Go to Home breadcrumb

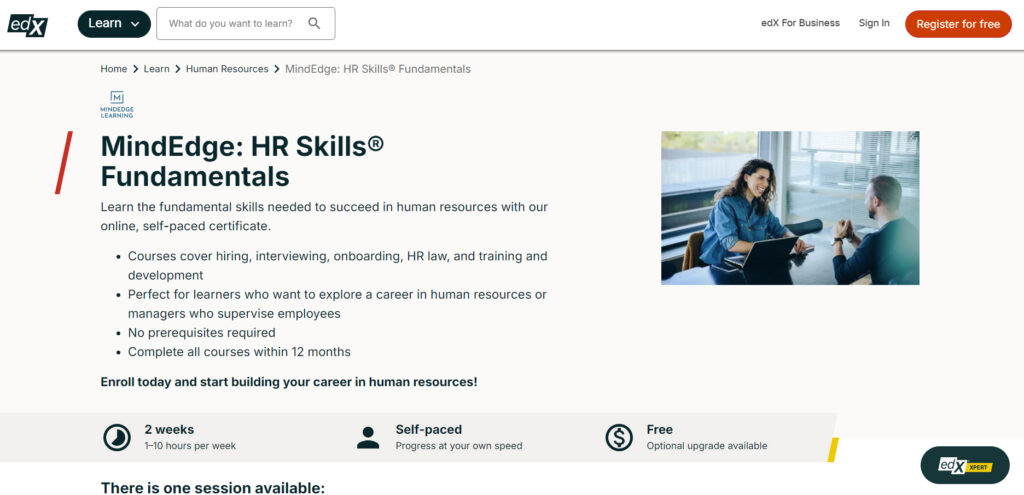coord(114,69)
